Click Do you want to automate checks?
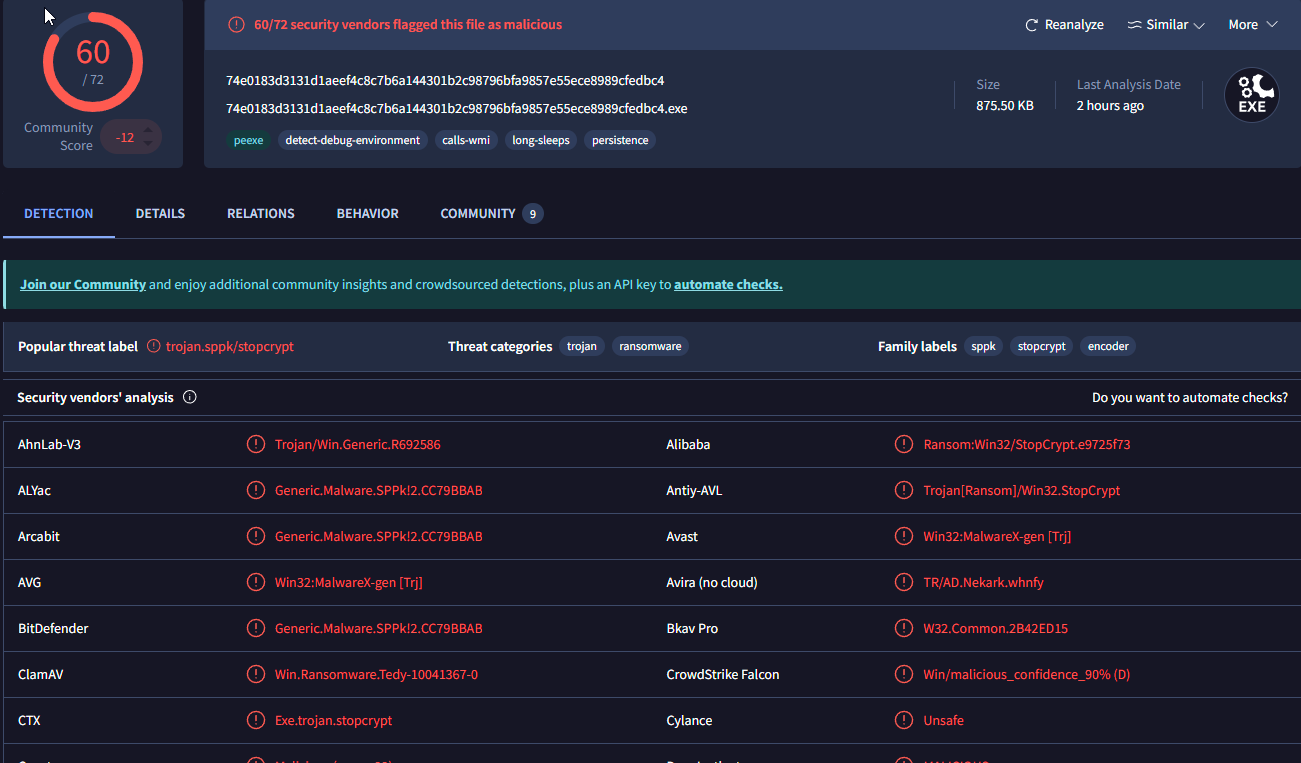1301x763 pixels. pyautogui.click(x=1190, y=397)
